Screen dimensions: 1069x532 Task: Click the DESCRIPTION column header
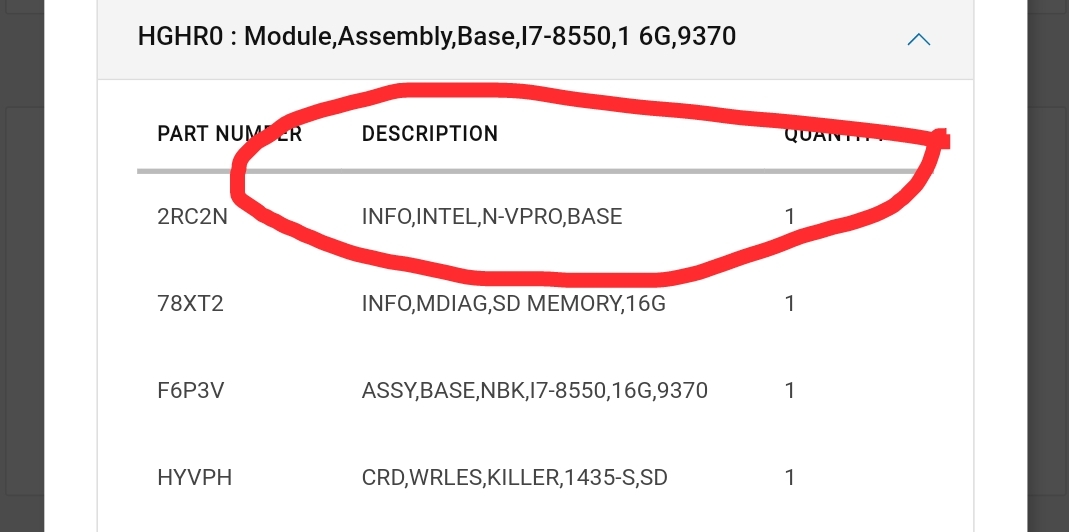(x=430, y=134)
